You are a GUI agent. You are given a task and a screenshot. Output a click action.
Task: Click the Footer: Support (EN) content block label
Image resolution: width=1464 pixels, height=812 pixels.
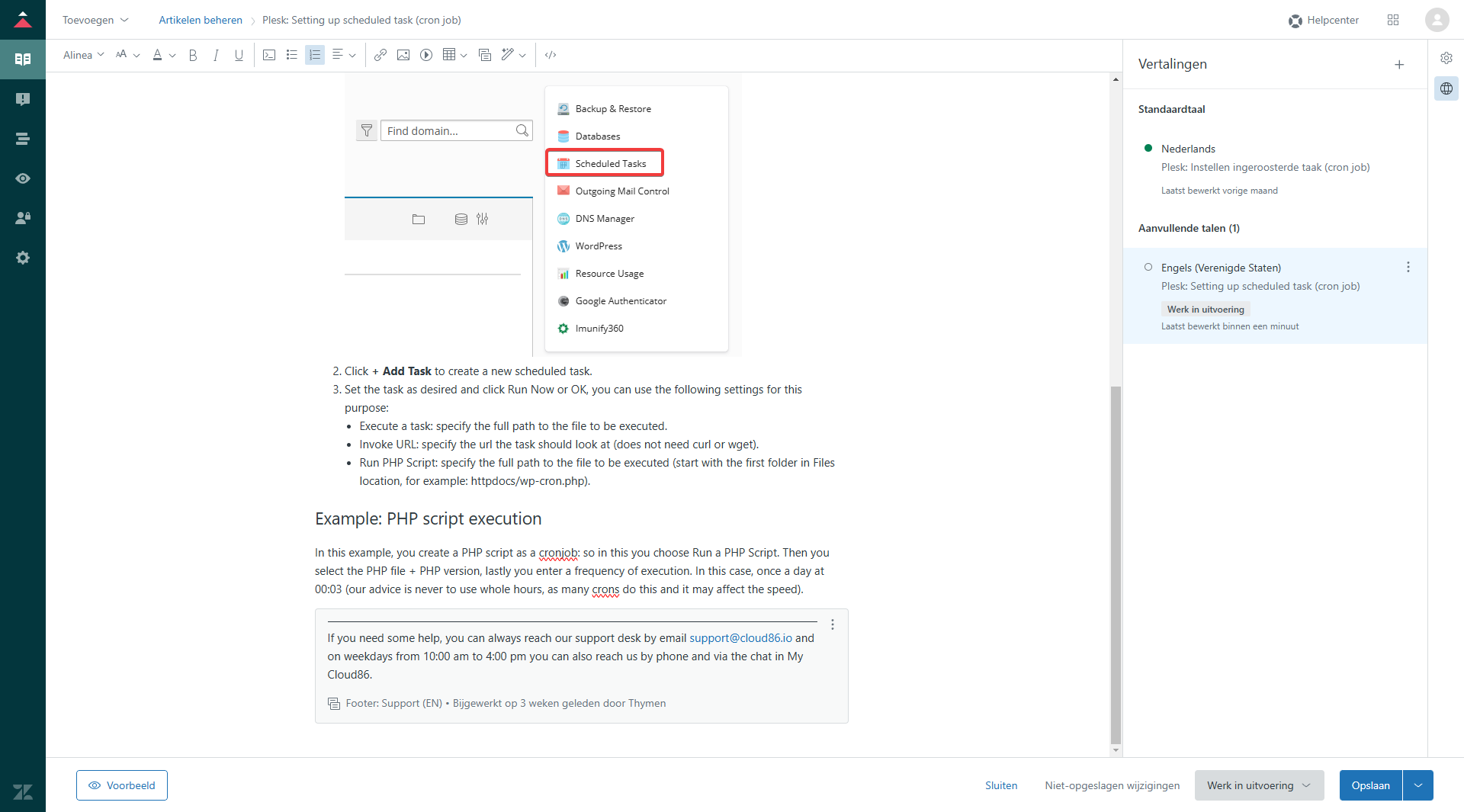(x=393, y=704)
